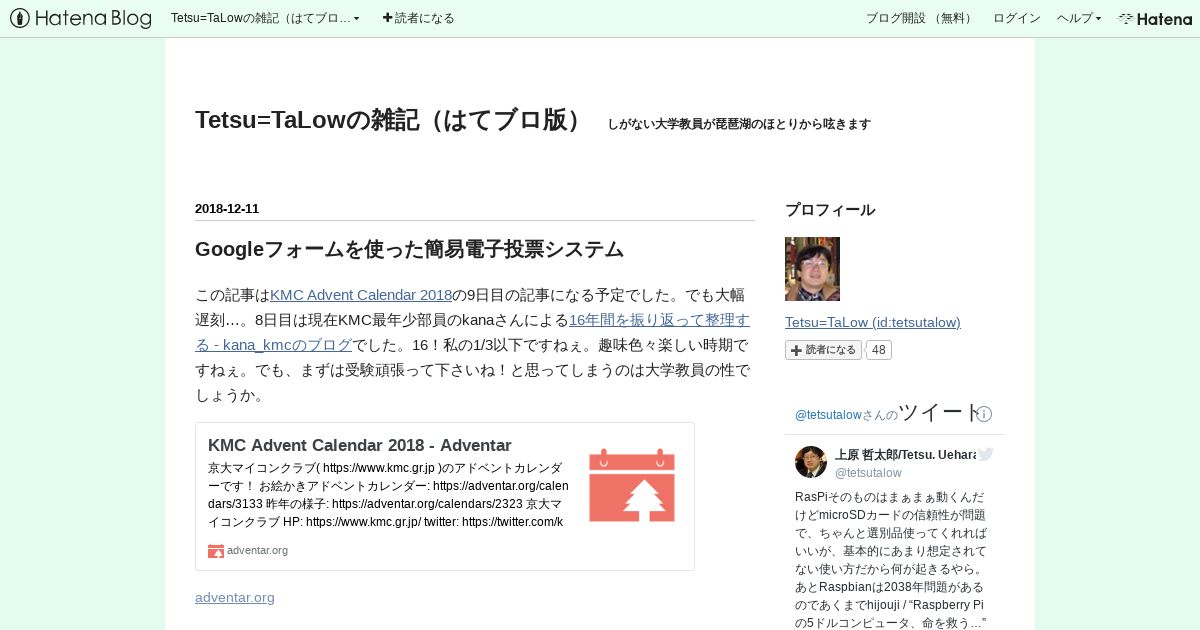Open tweet author name 上原 哲太郎/Tetsu. Uehara
The width and height of the screenshot is (1200, 630).
point(905,454)
